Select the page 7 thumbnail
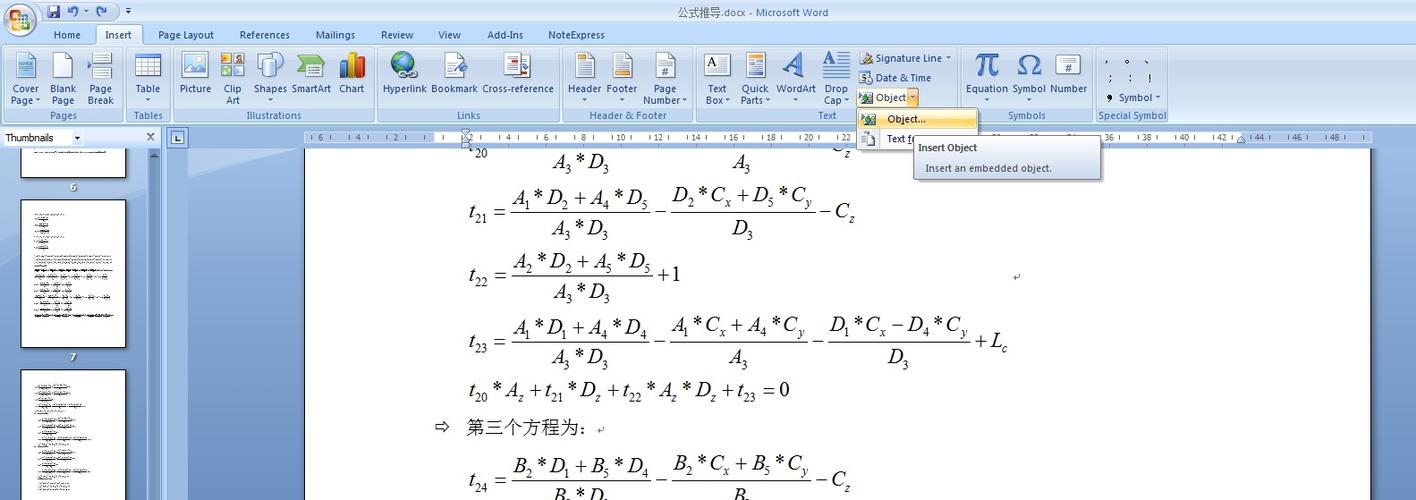 73,273
